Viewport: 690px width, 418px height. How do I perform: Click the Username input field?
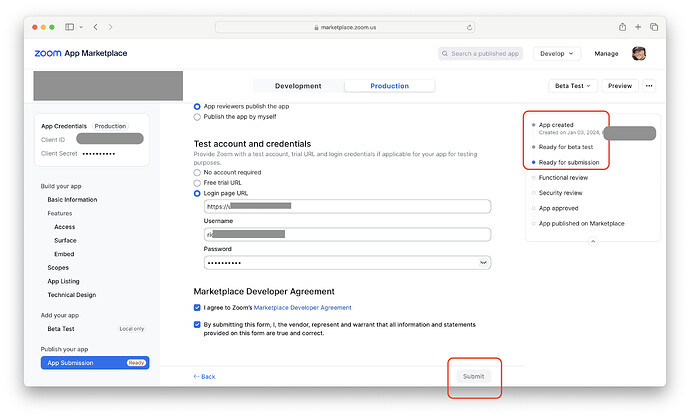click(347, 235)
